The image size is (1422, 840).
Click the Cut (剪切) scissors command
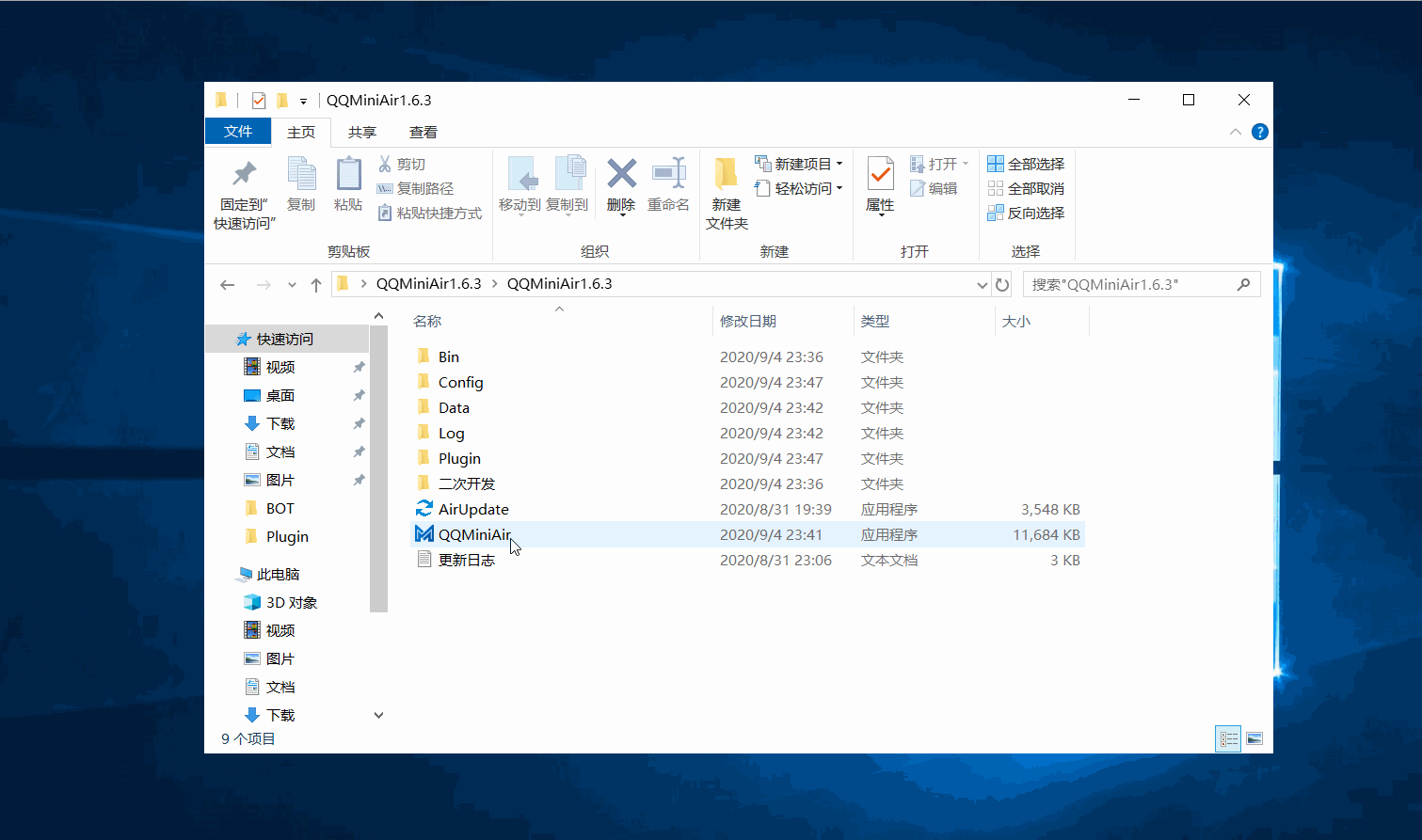pos(402,164)
